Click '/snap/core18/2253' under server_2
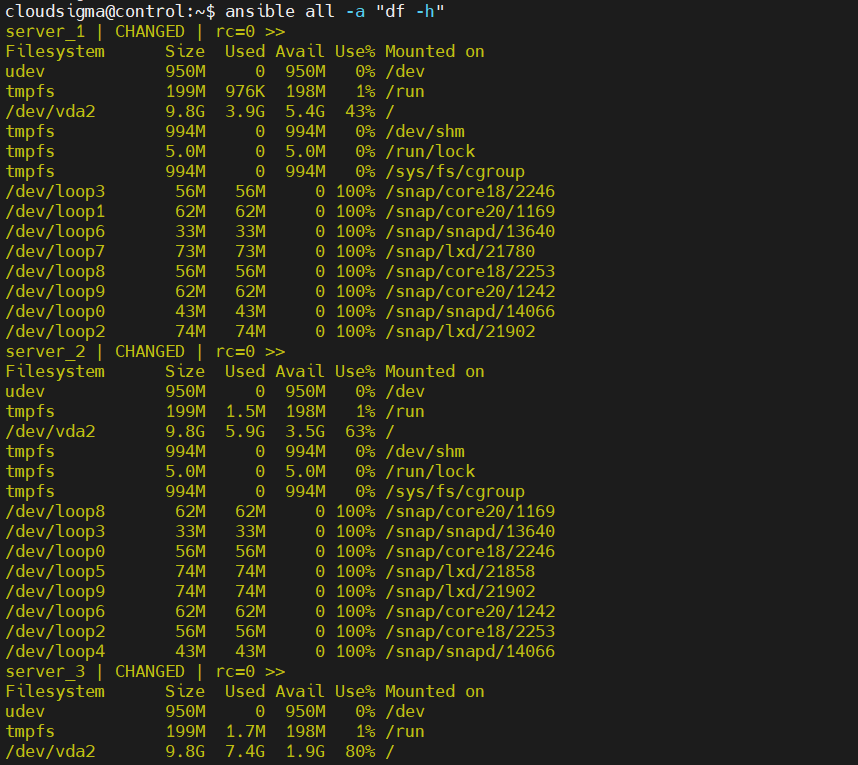Viewport: 858px width, 765px height. 470,631
